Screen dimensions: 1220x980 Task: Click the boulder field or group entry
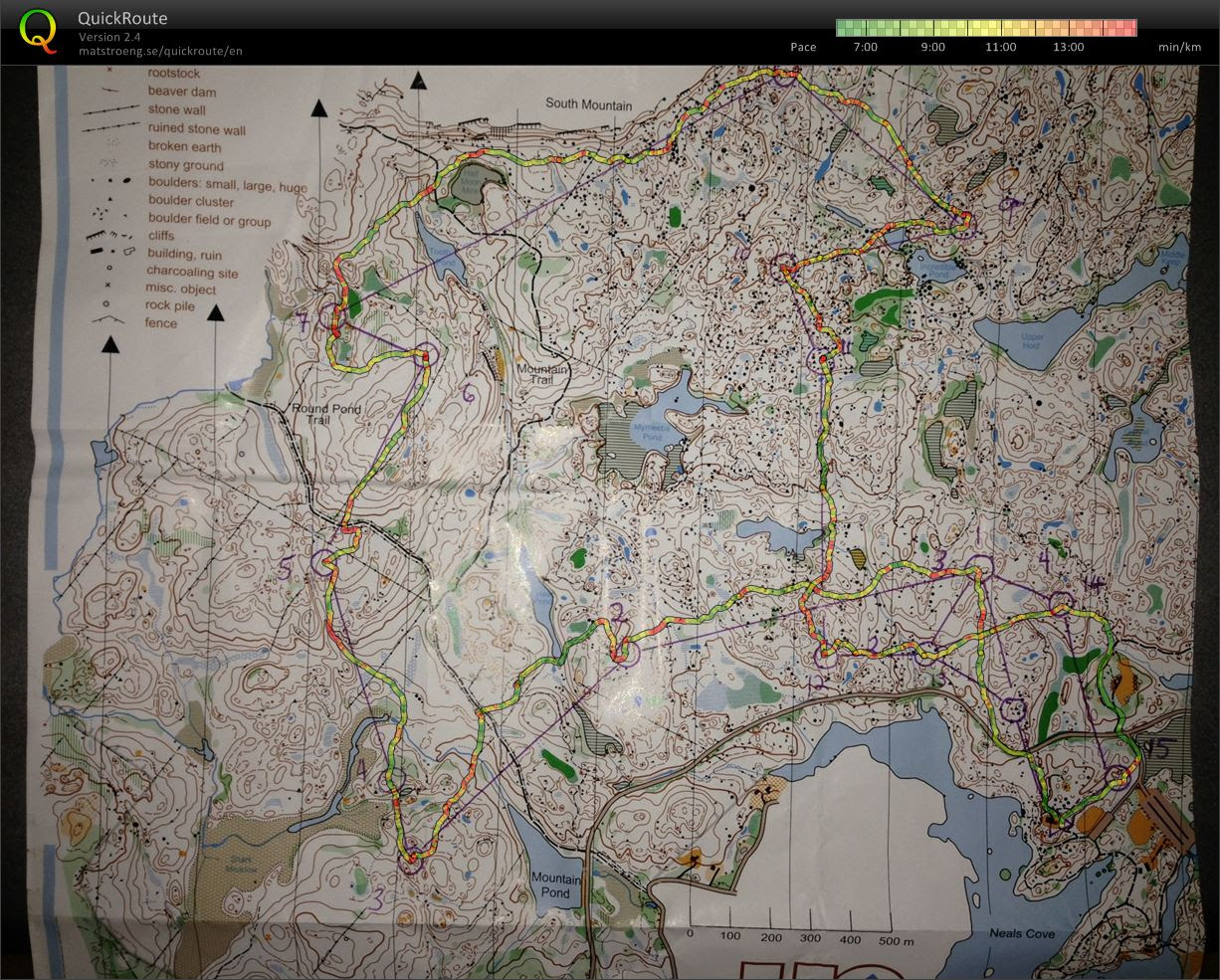[209, 220]
